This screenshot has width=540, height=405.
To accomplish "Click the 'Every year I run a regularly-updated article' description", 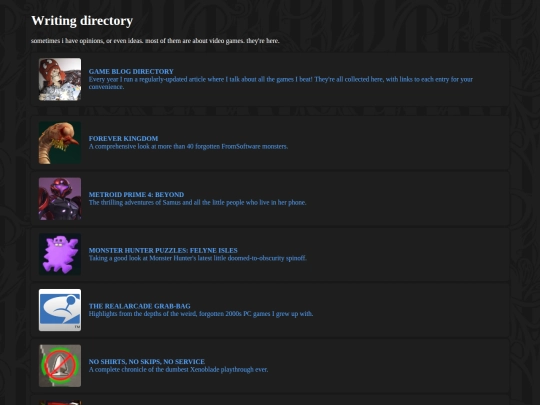I will (281, 83).
